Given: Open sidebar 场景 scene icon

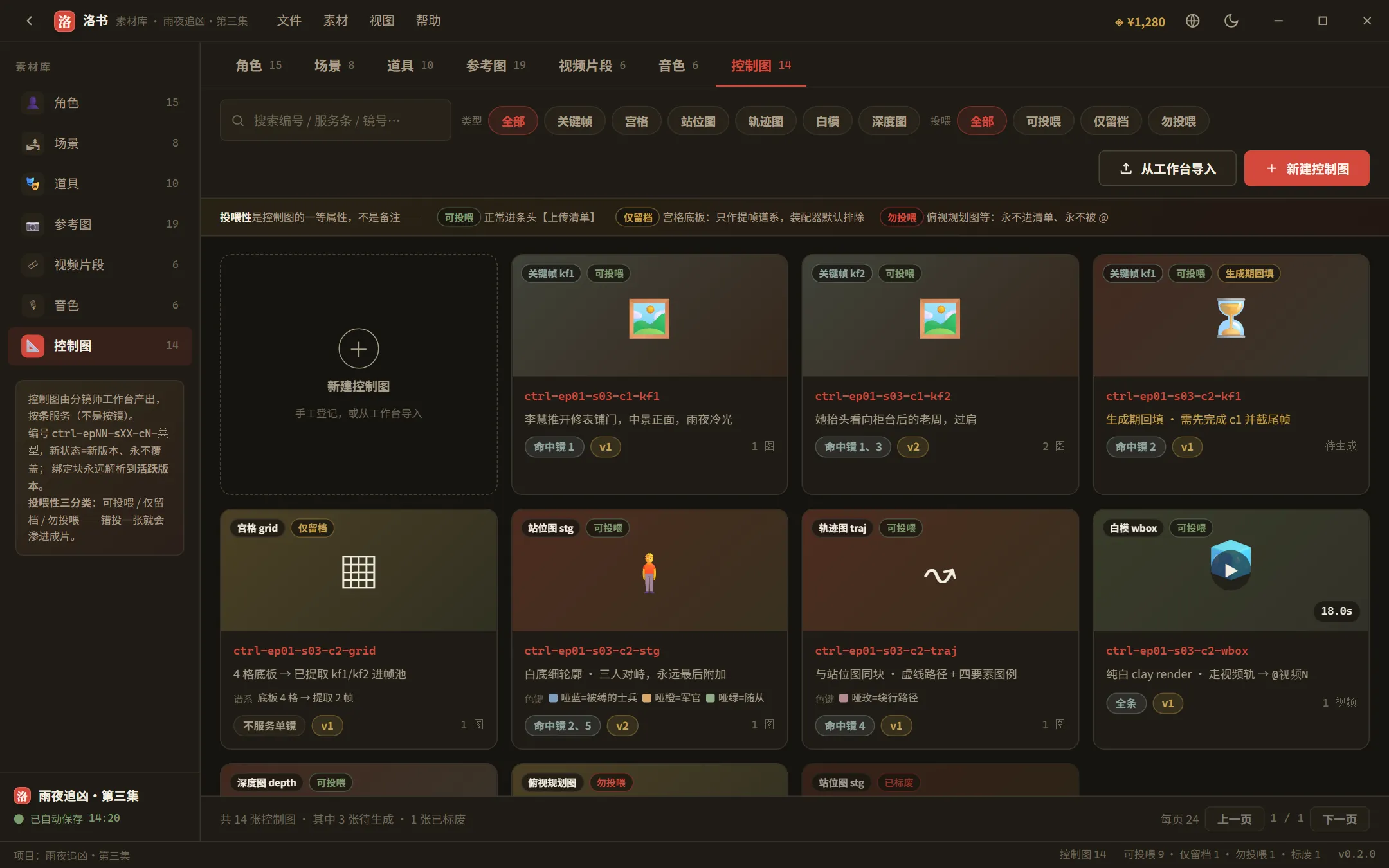Looking at the screenshot, I should point(33,143).
